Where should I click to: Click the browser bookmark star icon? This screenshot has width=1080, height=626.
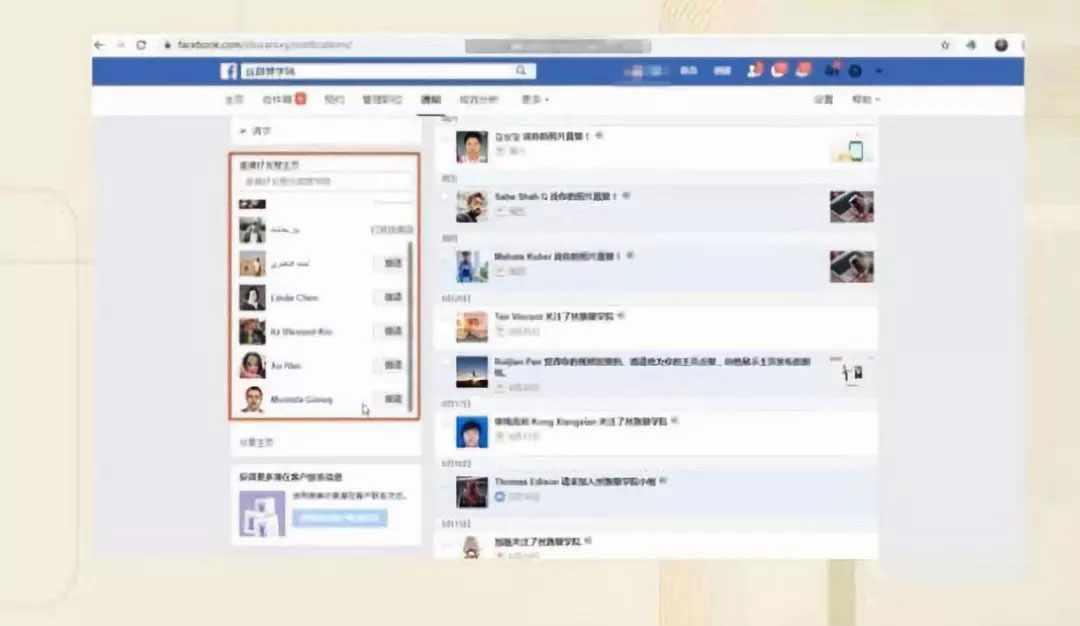(944, 45)
